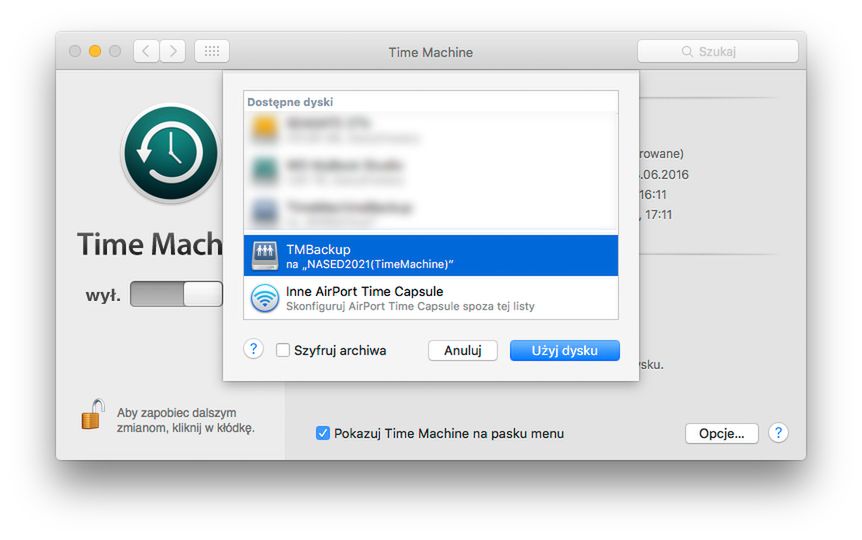
Task: Open help in the disk selection sheet
Action: (253, 349)
